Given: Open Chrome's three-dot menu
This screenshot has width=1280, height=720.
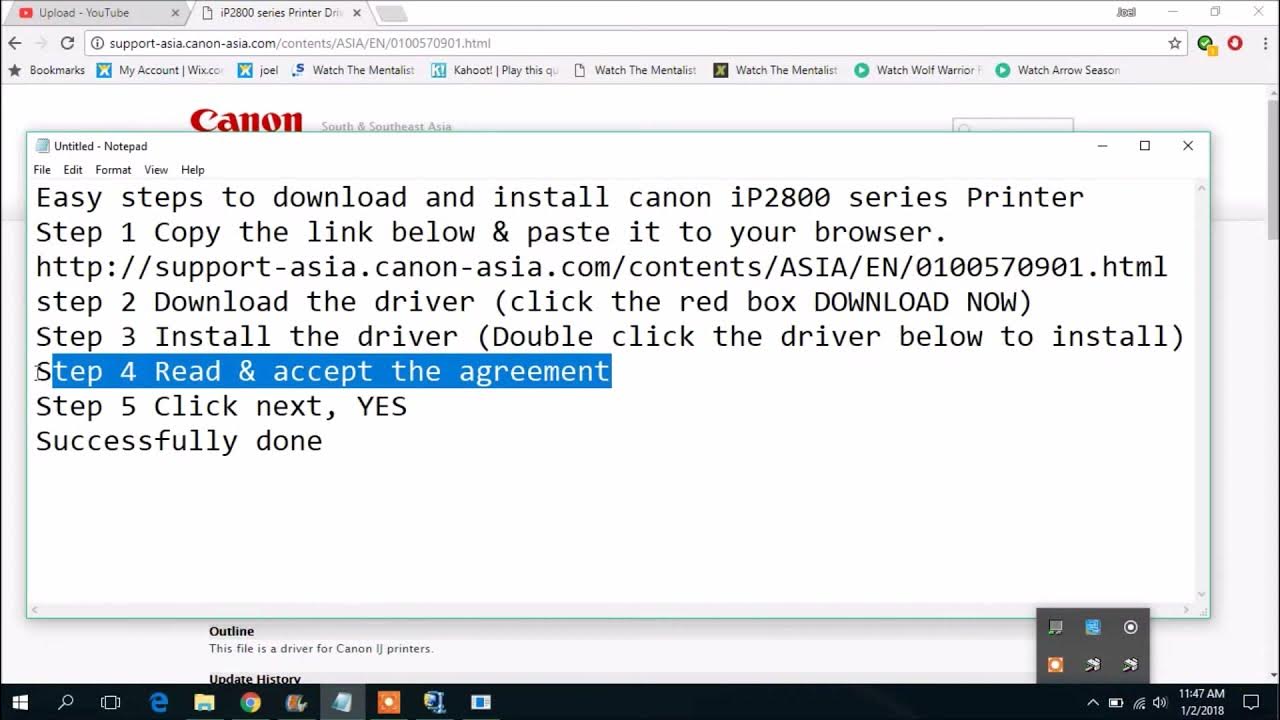Looking at the screenshot, I should [x=1264, y=43].
